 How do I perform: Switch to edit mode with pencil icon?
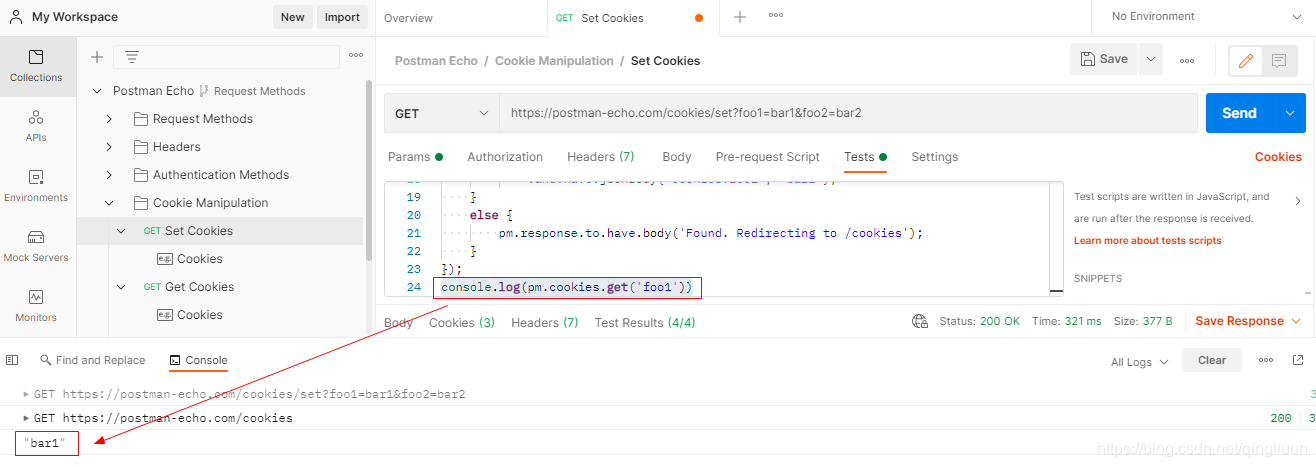click(1245, 60)
